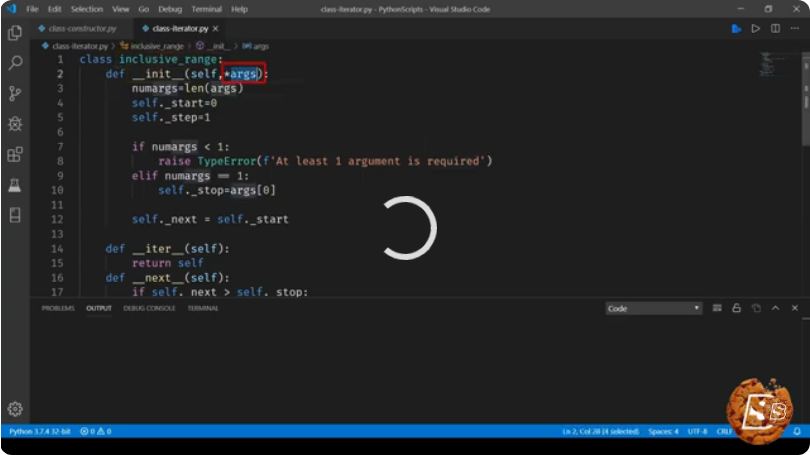Open the Explorer view in activity bar
Viewport: 810px width, 455px height.
[15, 33]
